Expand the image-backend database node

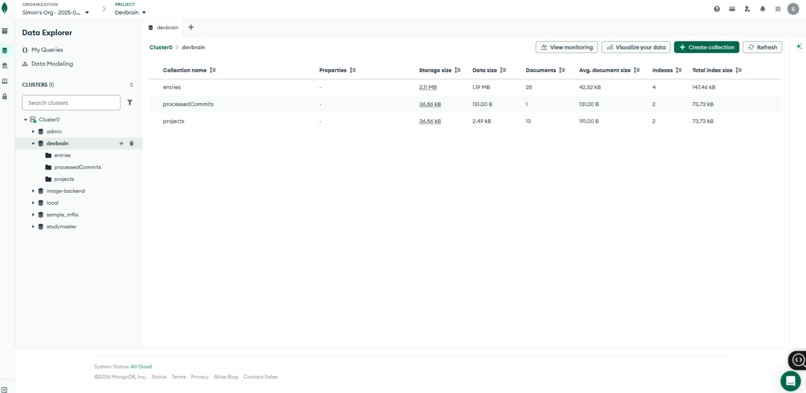tap(33, 191)
